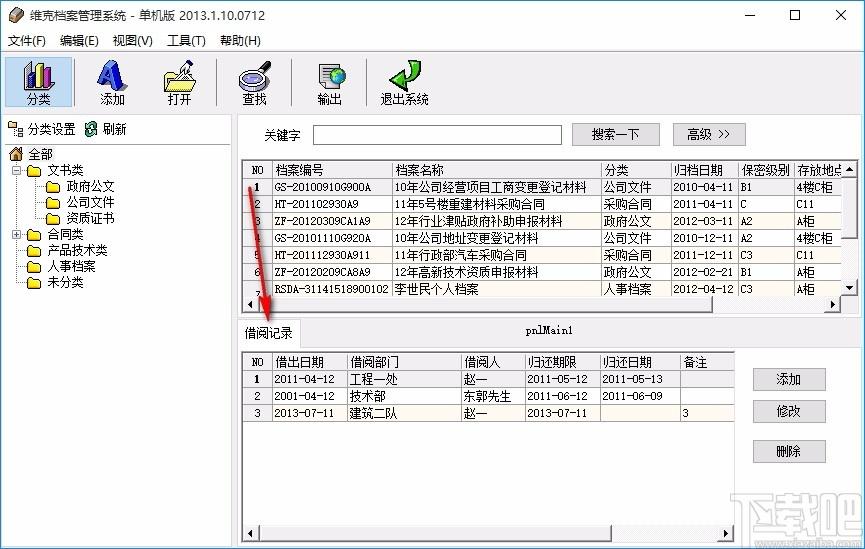Expand 高级 >> search options

pyautogui.click(x=709, y=134)
